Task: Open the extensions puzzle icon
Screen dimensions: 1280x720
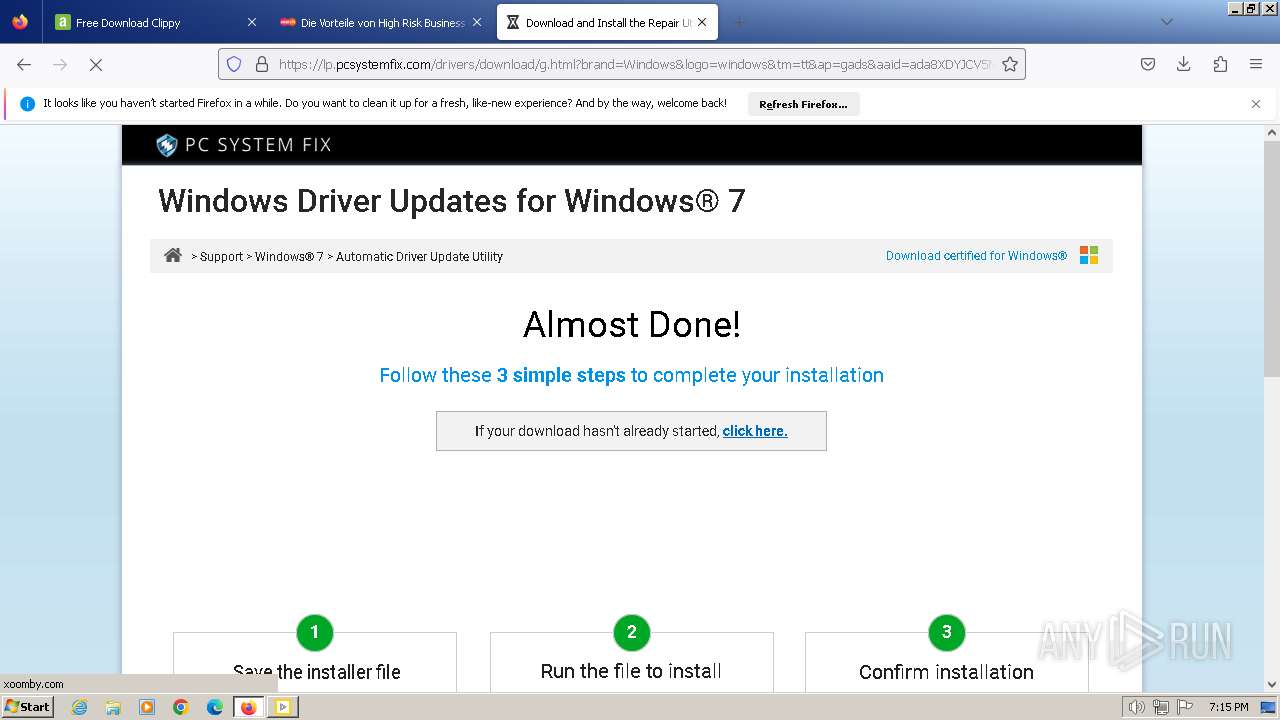Action: [x=1220, y=64]
